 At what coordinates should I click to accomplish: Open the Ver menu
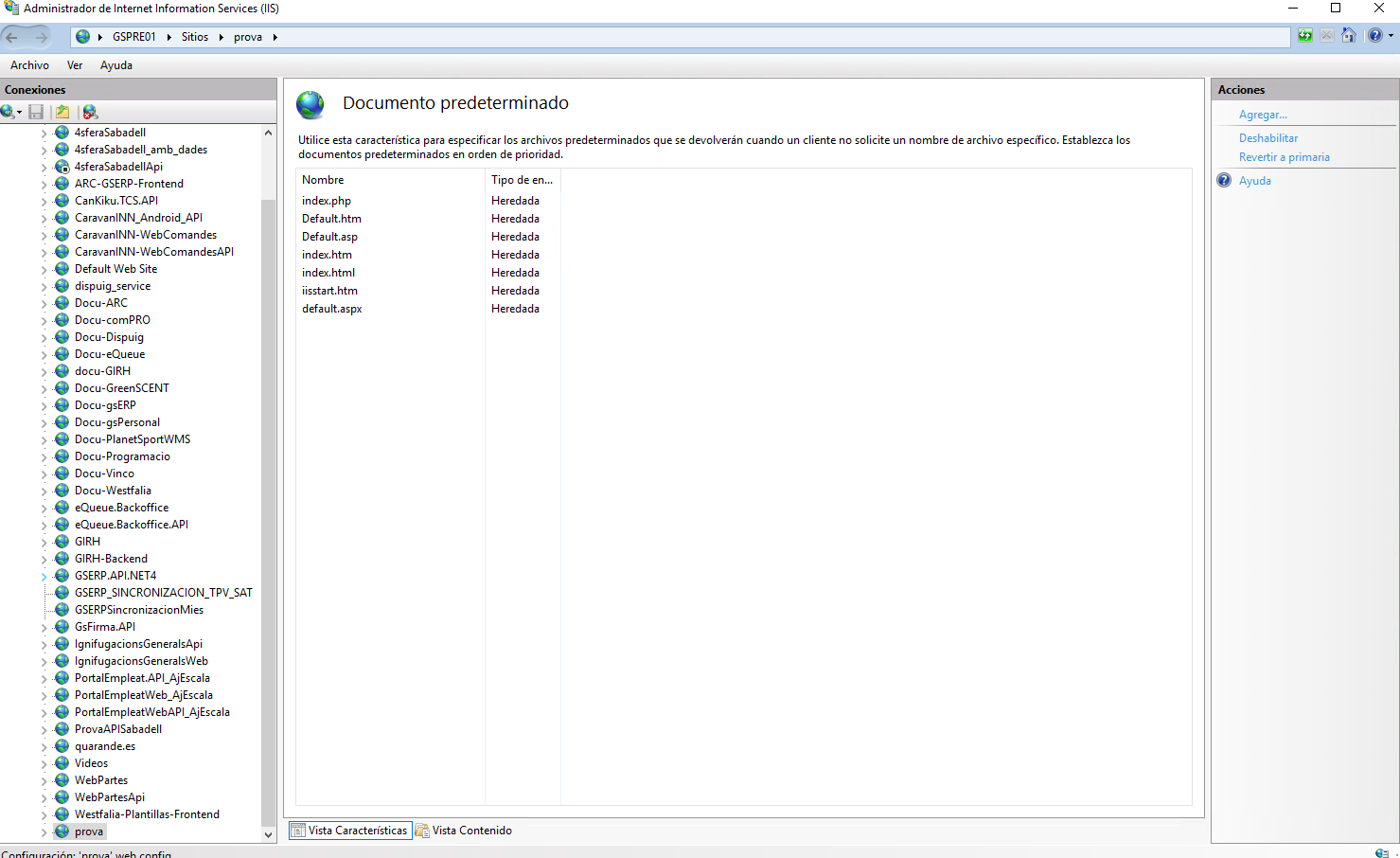(x=75, y=65)
